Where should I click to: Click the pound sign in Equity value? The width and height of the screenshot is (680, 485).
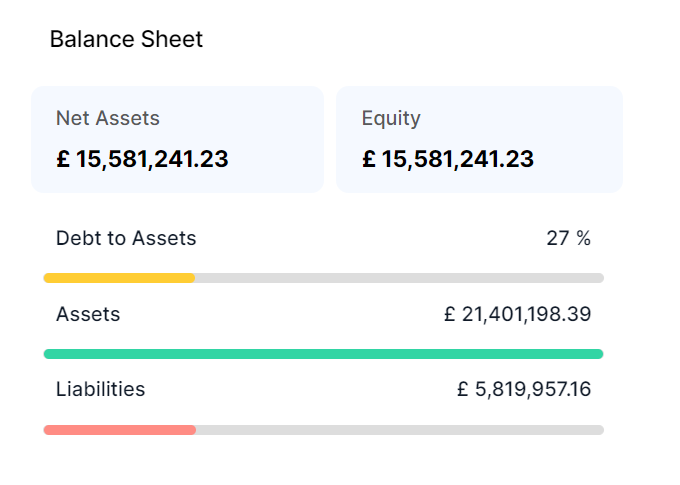tap(368, 159)
